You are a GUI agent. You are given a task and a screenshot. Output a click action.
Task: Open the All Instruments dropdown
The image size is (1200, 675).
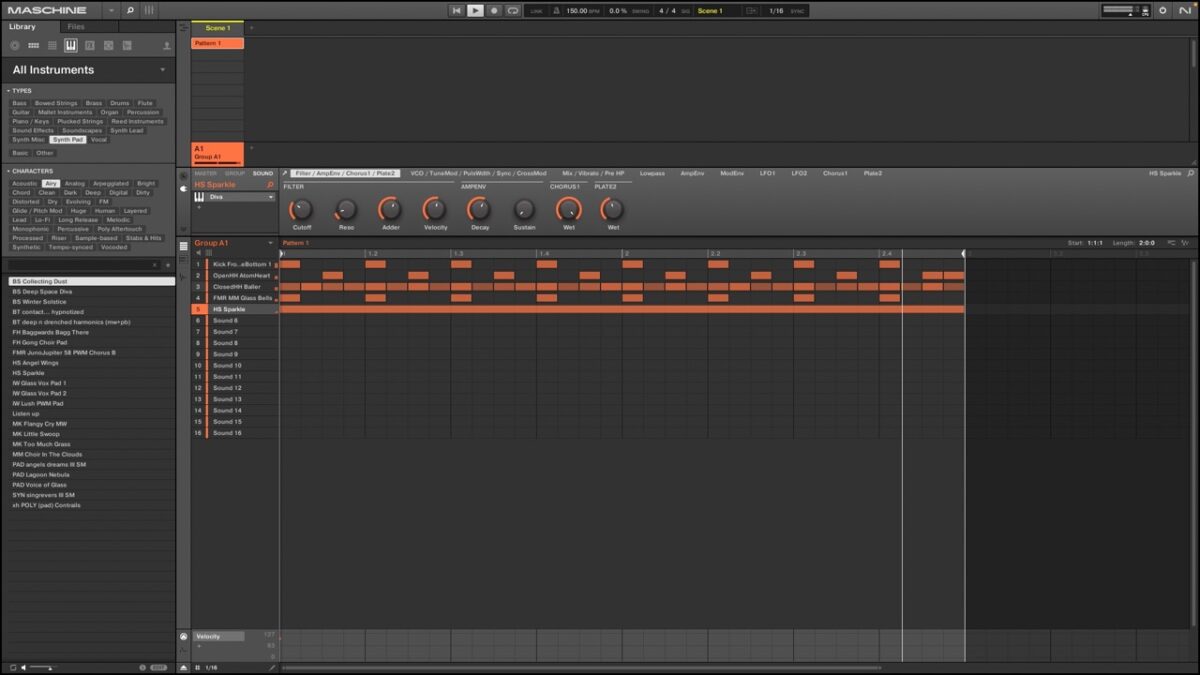coord(163,70)
